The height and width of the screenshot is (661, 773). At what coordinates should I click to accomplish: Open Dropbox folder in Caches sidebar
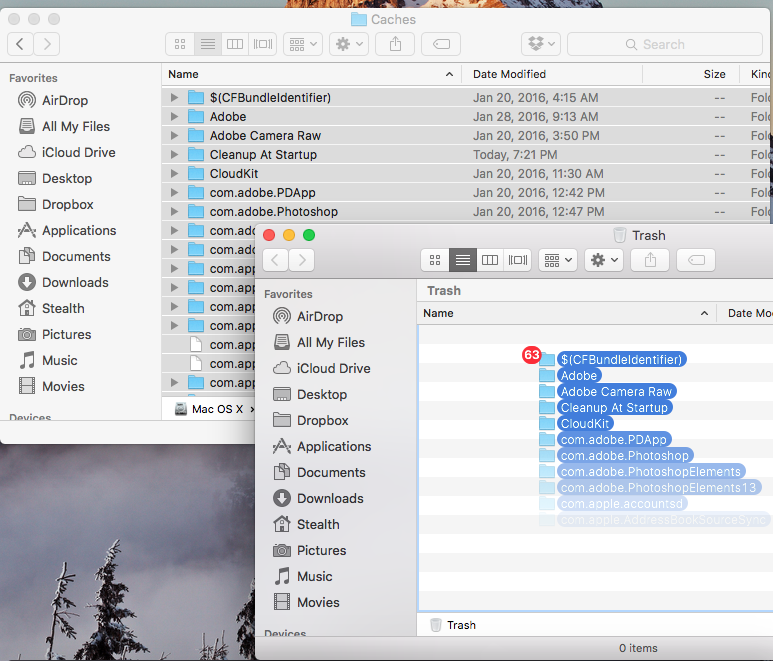pyautogui.click(x=55, y=205)
